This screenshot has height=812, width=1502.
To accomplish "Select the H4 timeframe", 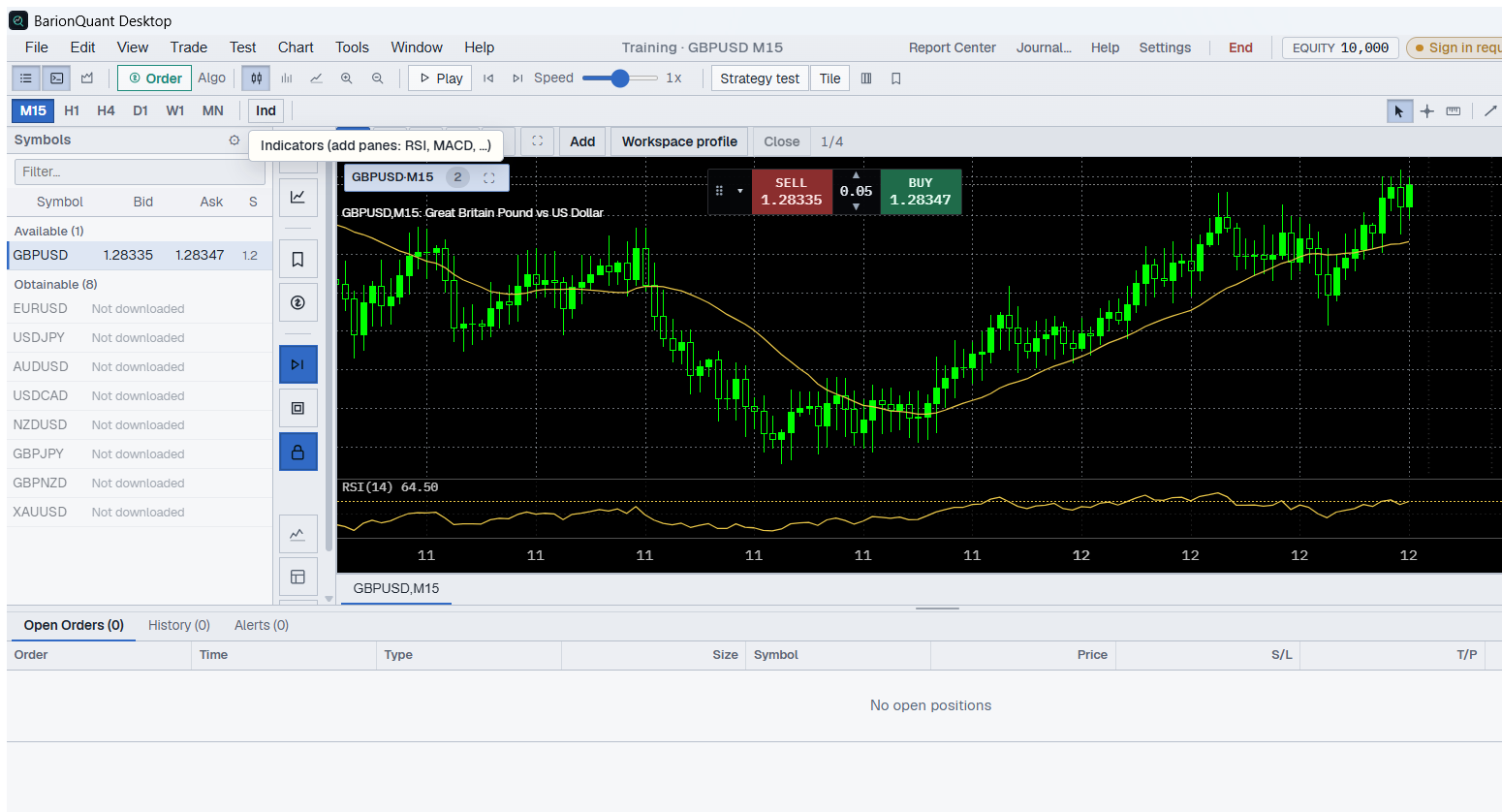I will [106, 110].
